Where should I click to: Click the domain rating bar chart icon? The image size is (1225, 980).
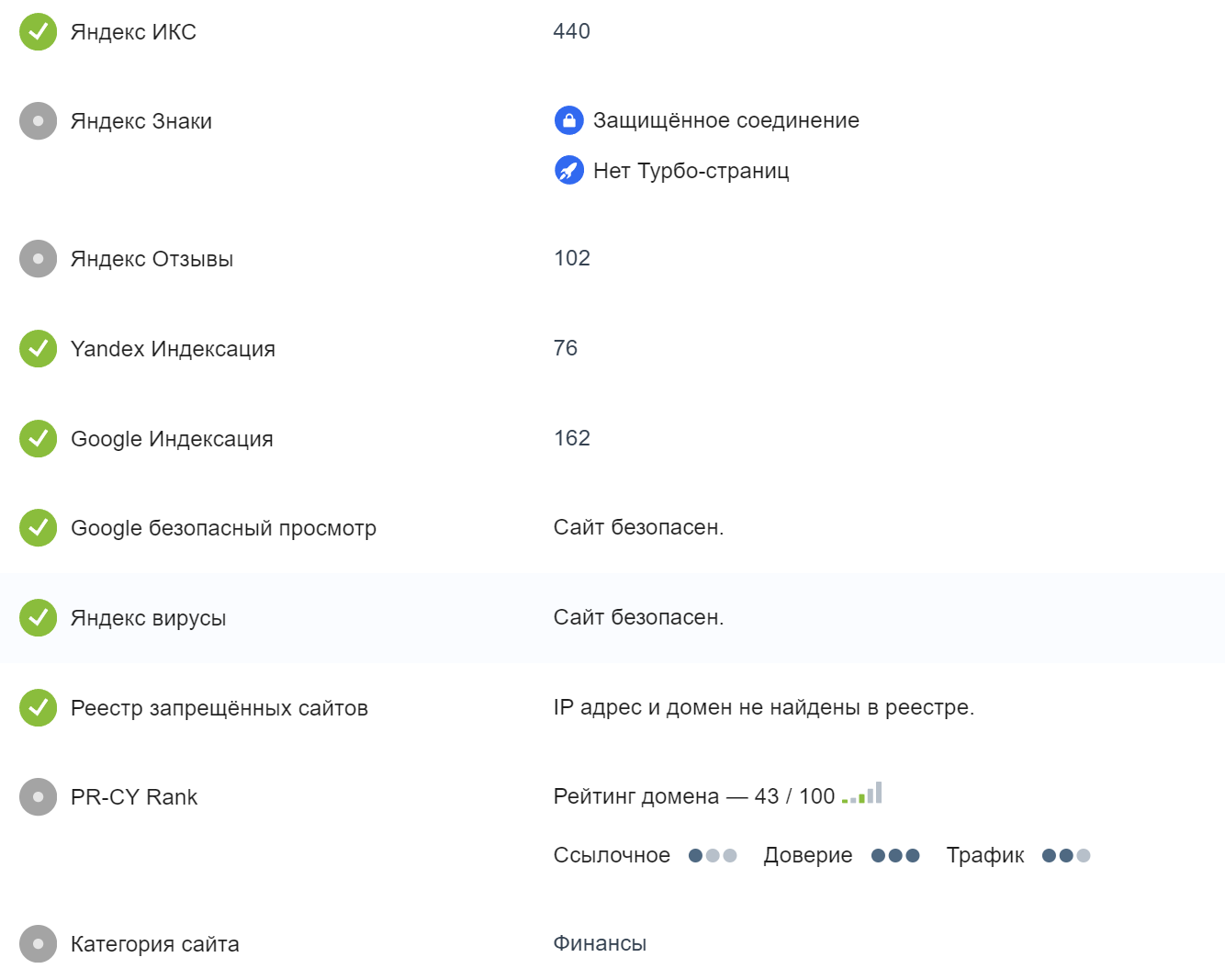coord(862,793)
